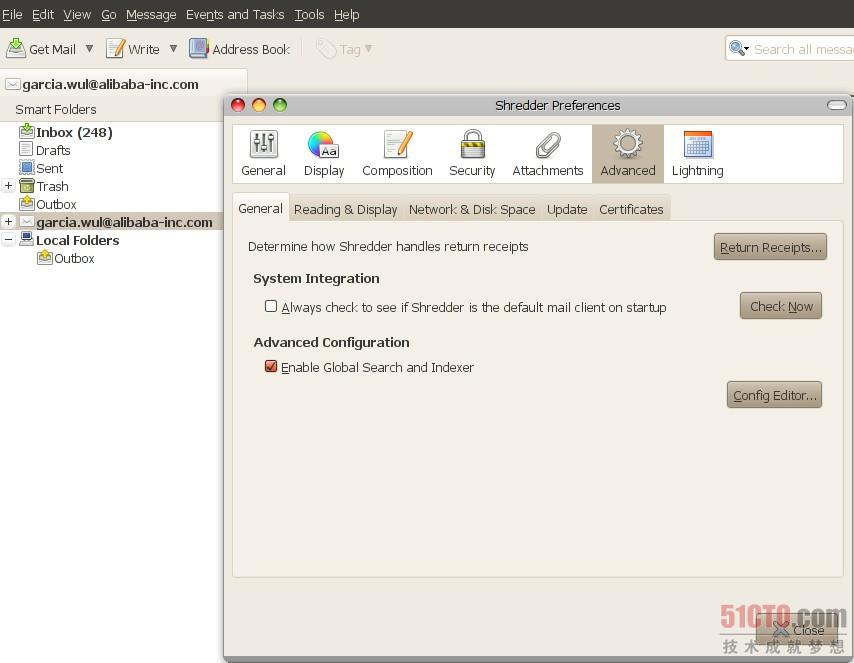Select the Outbox under Smart Folders
Viewport: 854px width, 663px height.
tap(48, 204)
